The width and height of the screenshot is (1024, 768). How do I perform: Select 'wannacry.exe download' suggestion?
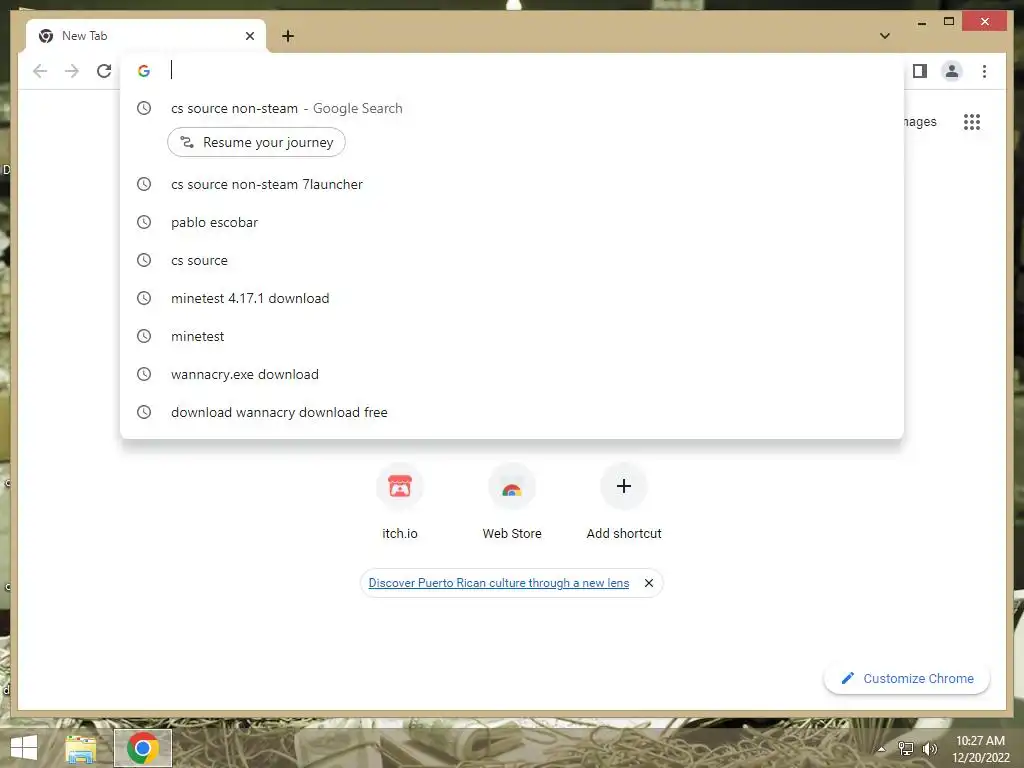tap(511, 374)
